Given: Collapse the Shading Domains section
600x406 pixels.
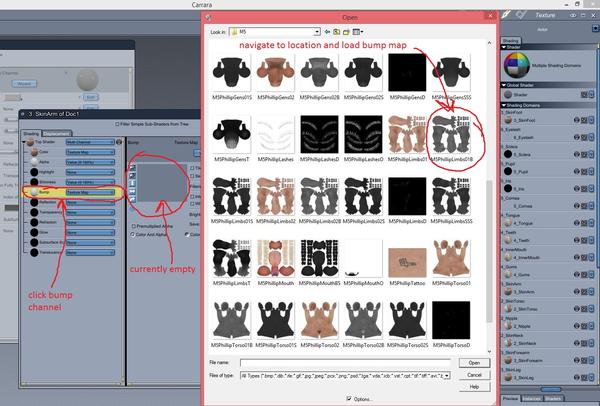Looking at the screenshot, I should coord(504,105).
